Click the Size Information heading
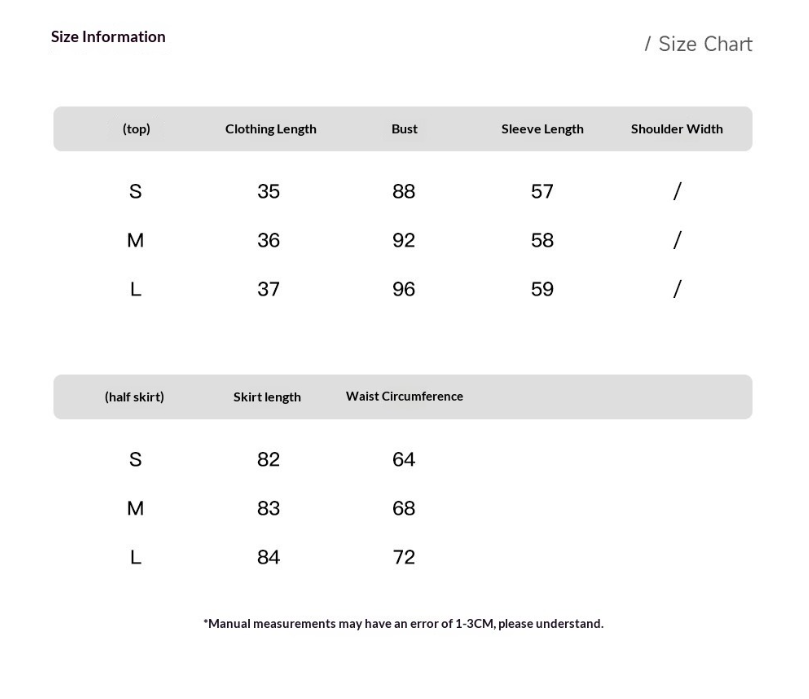This screenshot has width=809, height=699. 108,37
